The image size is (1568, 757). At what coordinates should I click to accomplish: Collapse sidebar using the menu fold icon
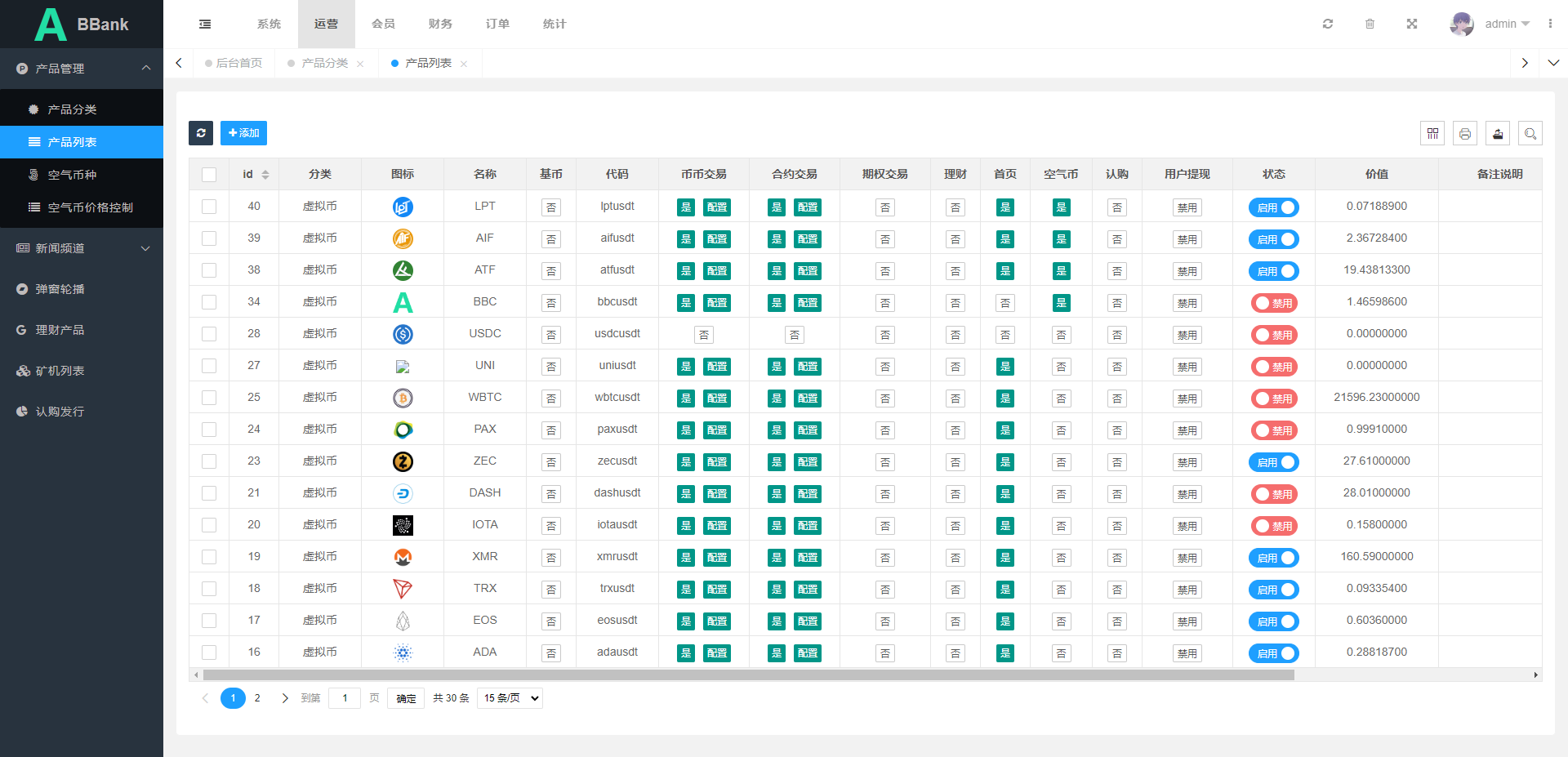[x=205, y=24]
